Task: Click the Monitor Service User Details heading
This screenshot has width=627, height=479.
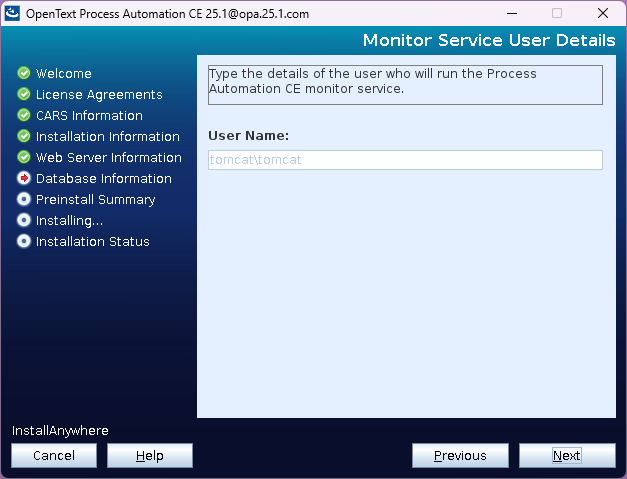Action: point(489,40)
